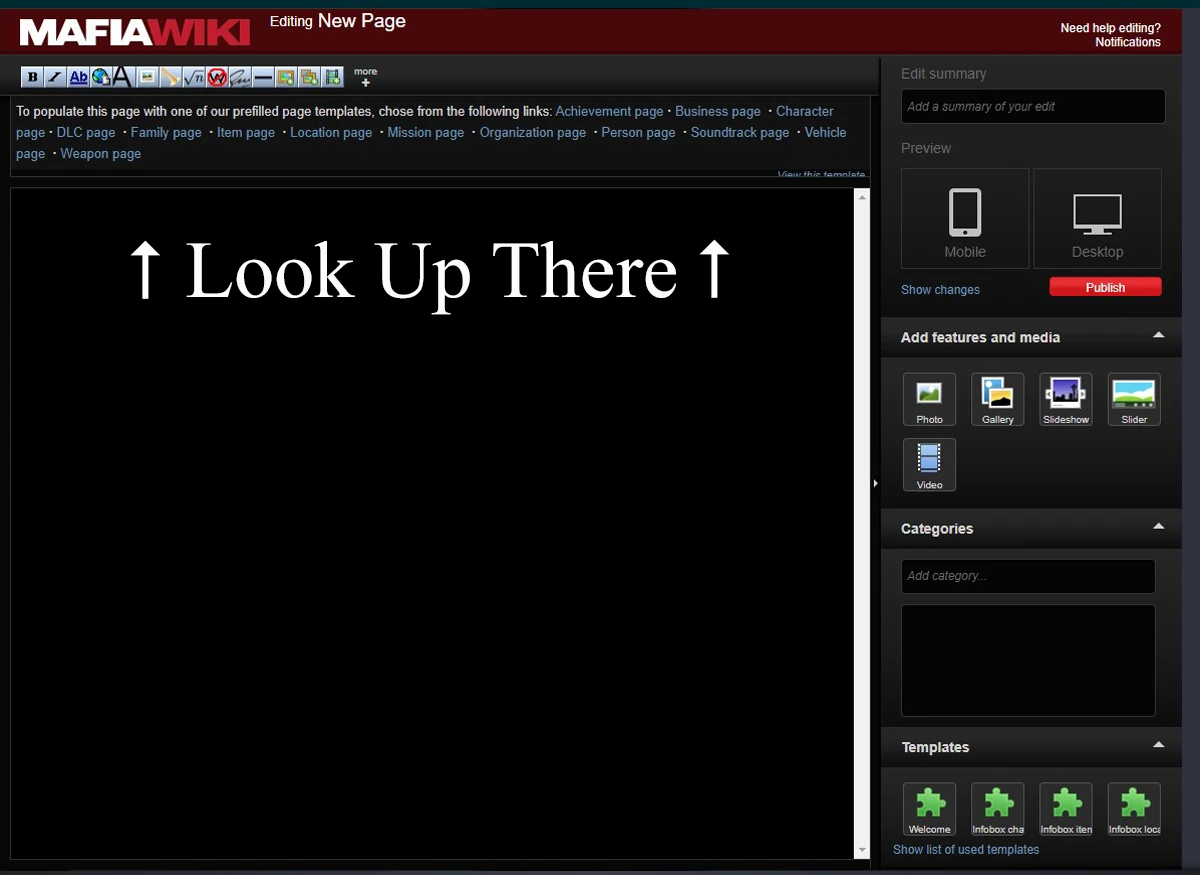This screenshot has width=1200, height=875.
Task: Select Weapon page template link
Action: (101, 153)
